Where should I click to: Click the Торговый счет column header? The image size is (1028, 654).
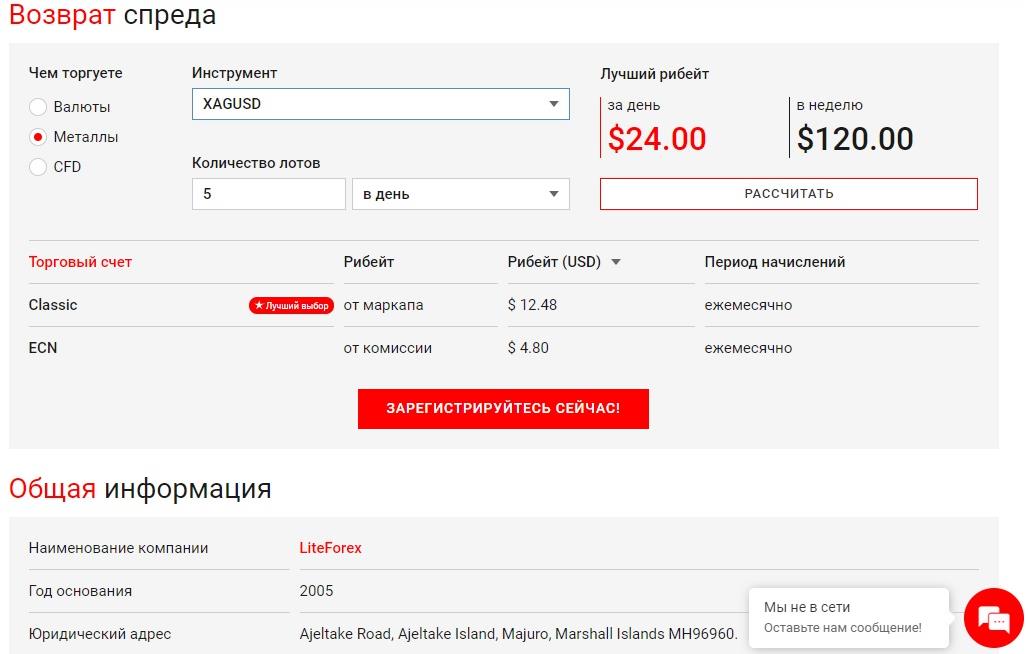[x=80, y=262]
